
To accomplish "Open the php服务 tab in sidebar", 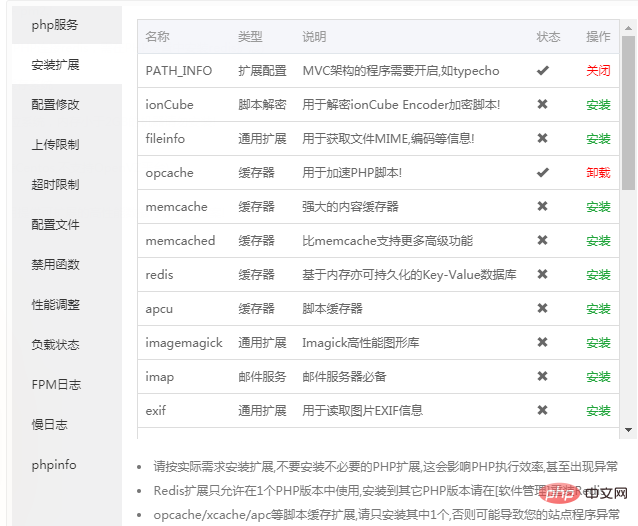I will pyautogui.click(x=55, y=24).
